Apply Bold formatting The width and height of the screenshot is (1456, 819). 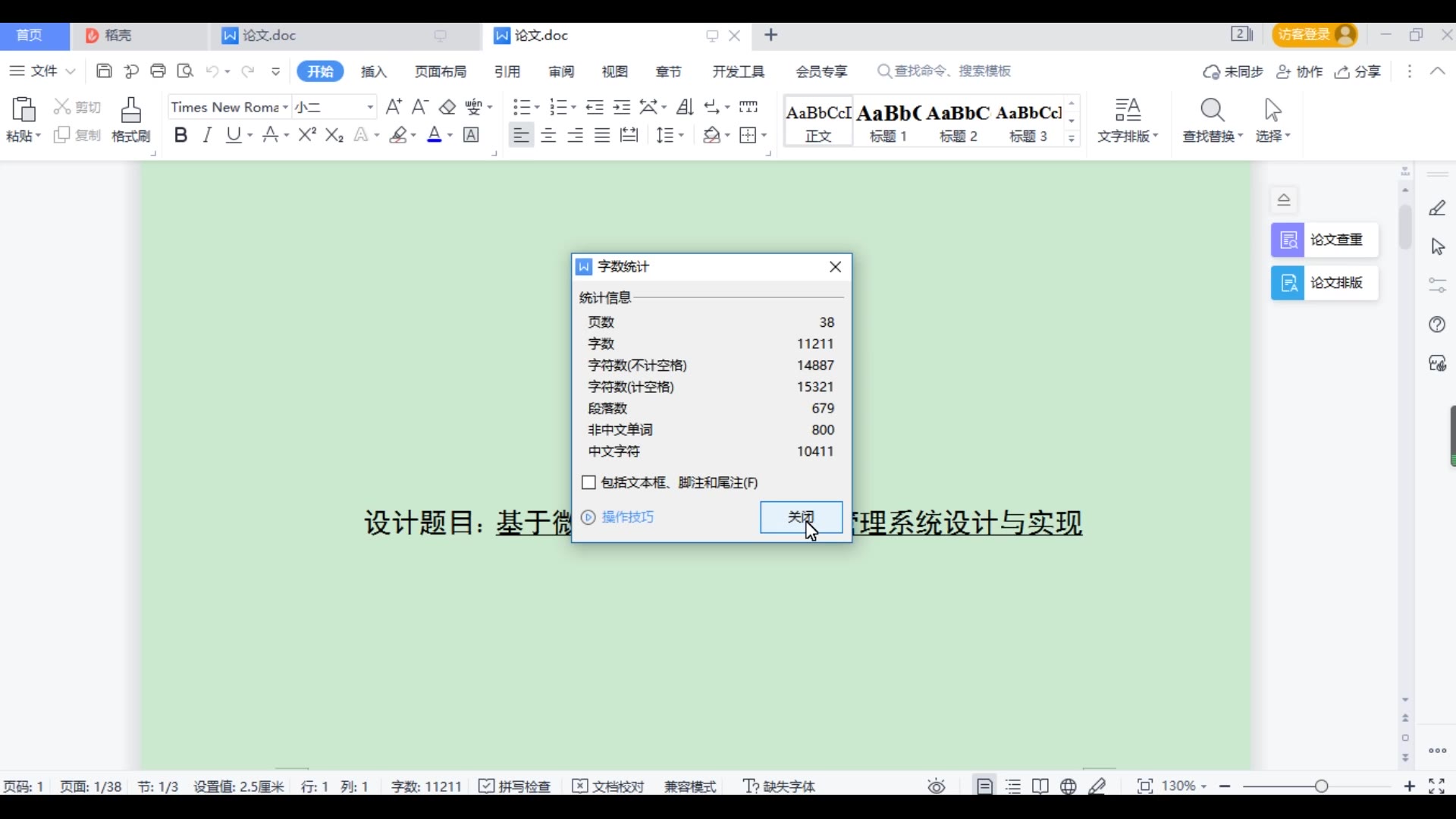pos(180,135)
